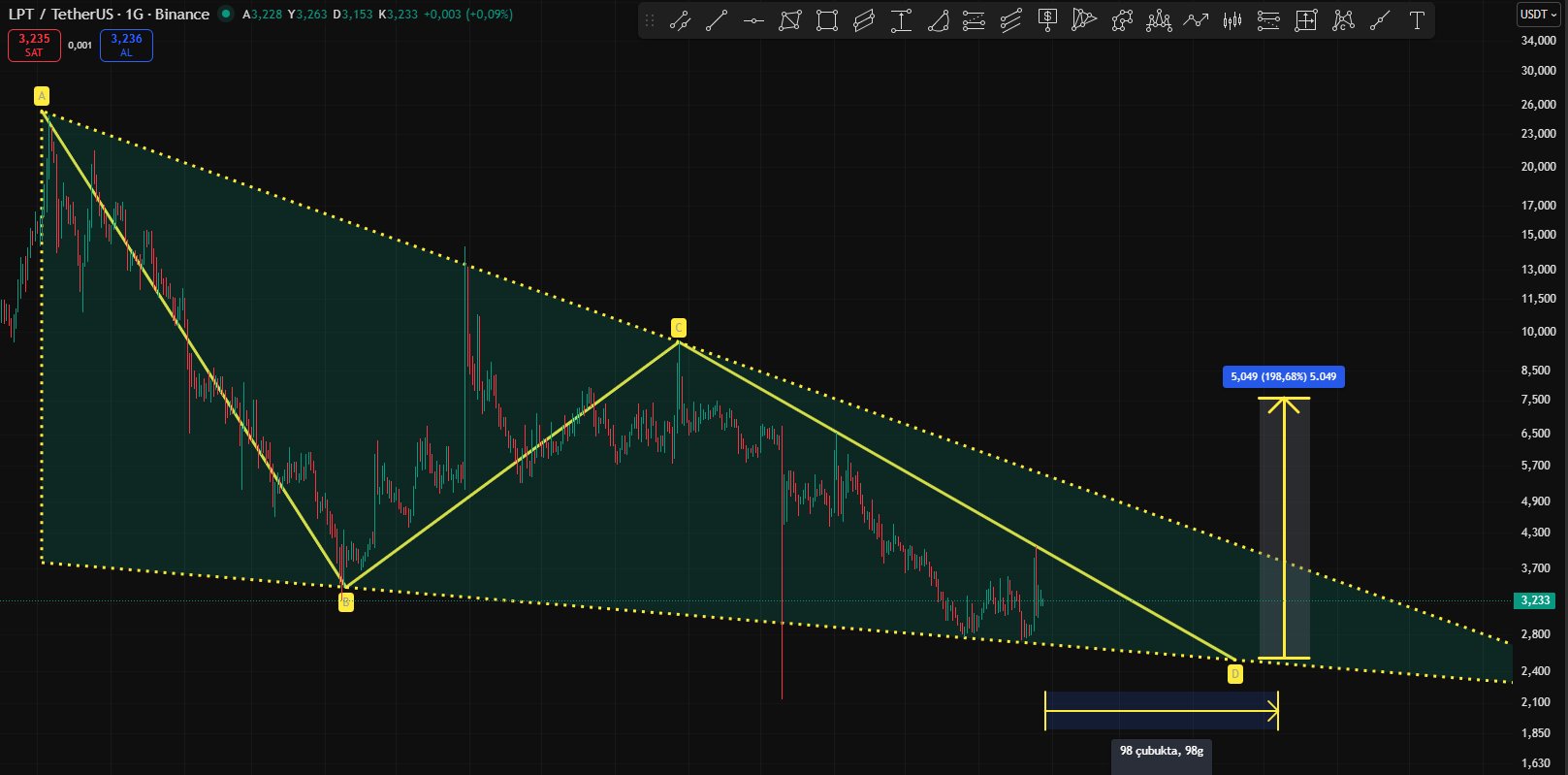Select the zigzag arrow path tool

1196,20
